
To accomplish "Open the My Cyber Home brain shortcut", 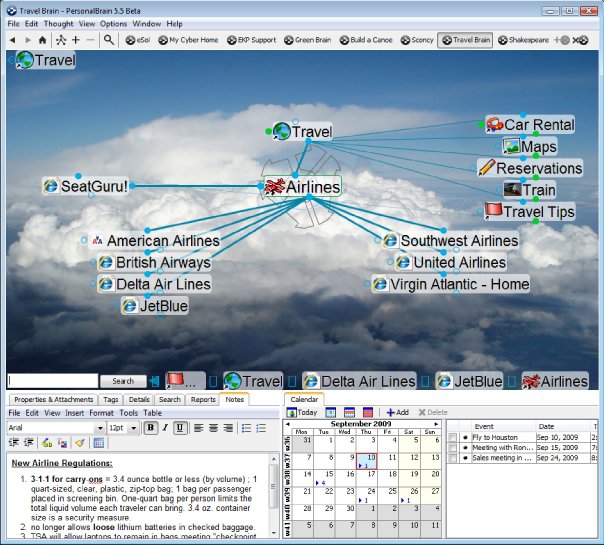I will click(x=188, y=40).
